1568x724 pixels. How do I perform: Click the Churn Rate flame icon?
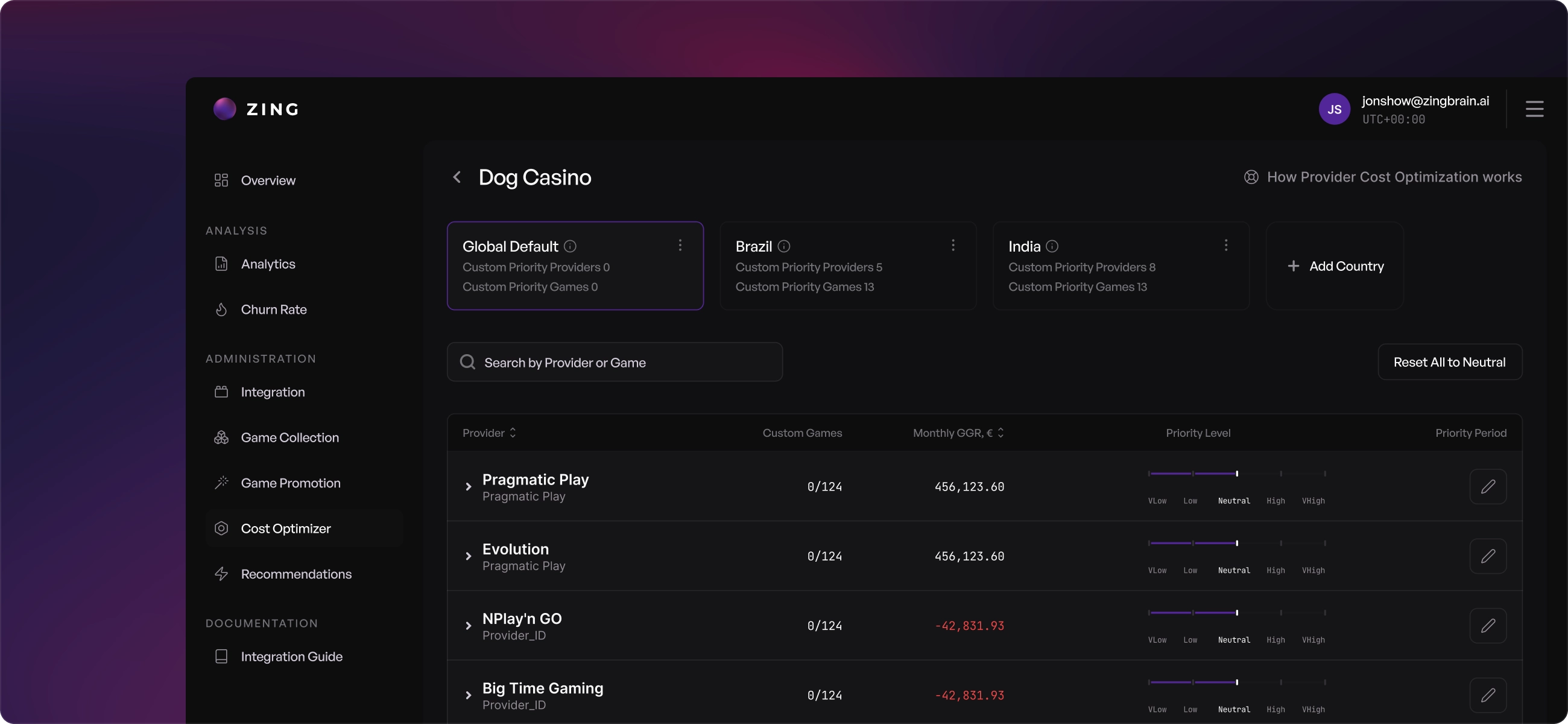point(221,310)
